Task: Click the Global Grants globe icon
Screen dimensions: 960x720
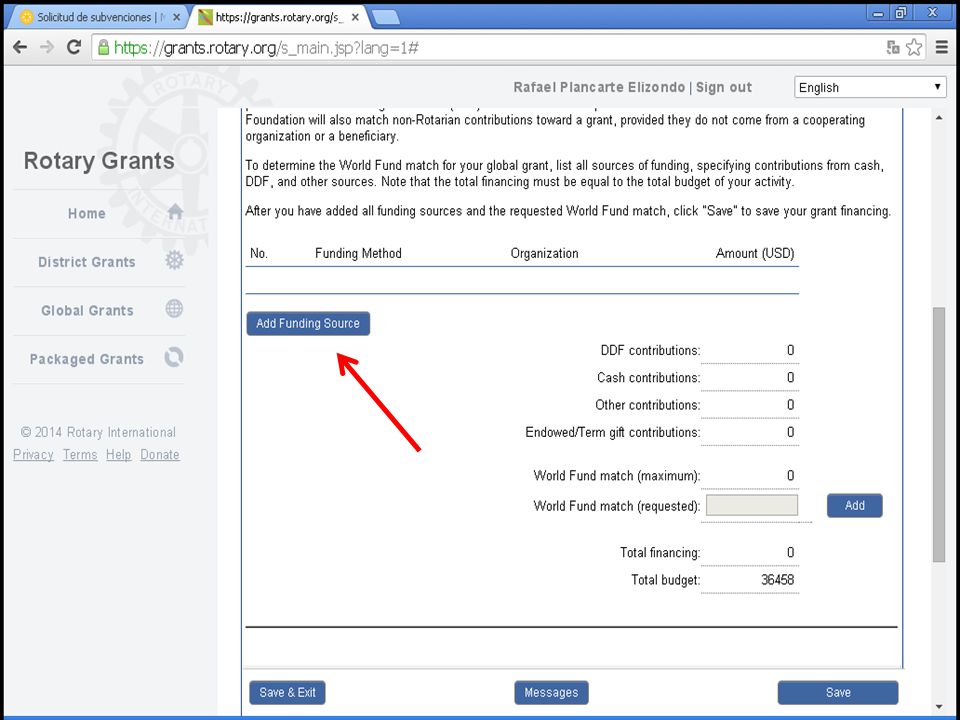Action: 174,309
